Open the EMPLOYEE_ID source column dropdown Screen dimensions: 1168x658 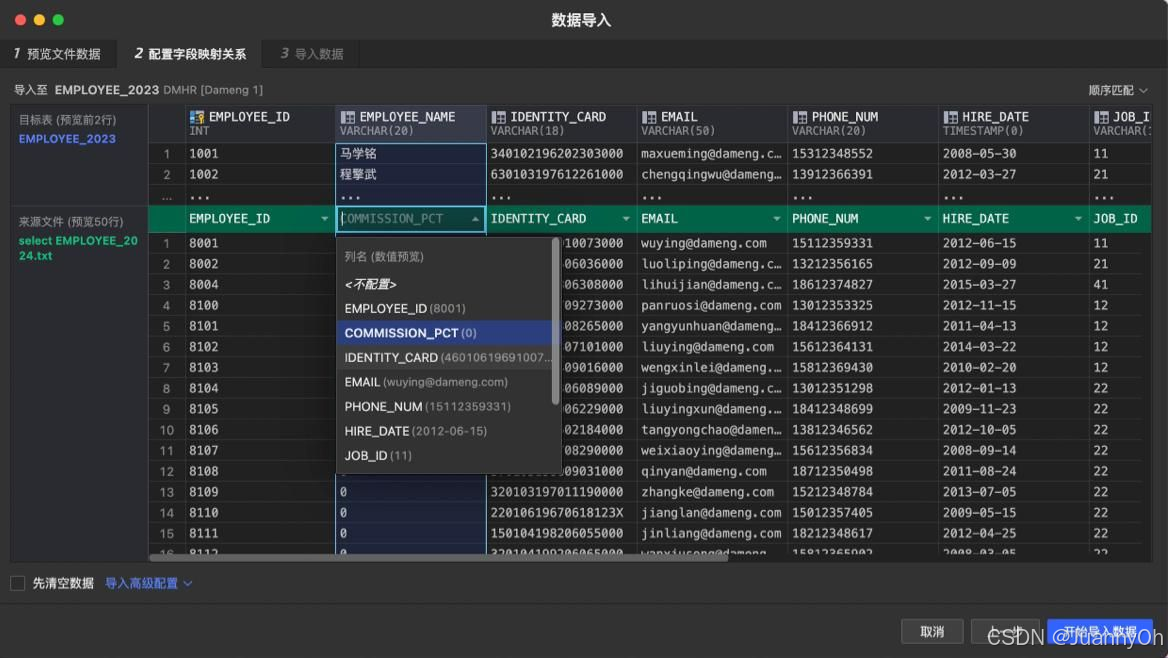click(324, 218)
